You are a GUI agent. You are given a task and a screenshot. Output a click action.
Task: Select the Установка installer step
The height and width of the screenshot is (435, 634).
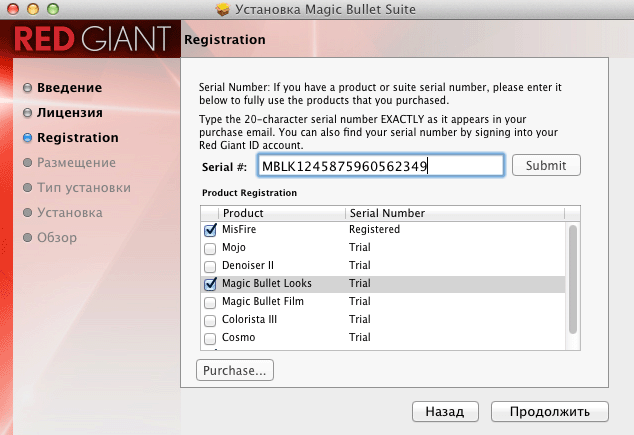[70, 213]
